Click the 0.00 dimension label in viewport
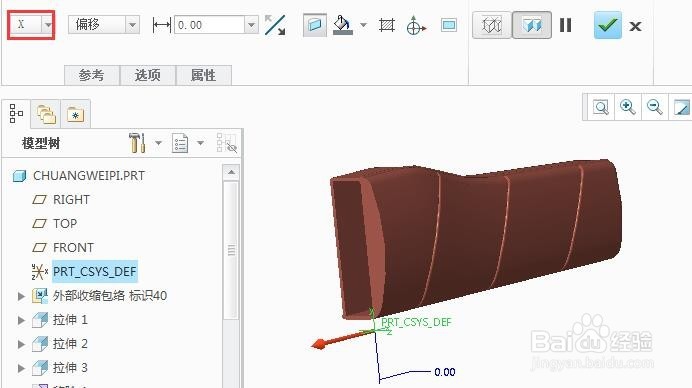 pos(444,372)
